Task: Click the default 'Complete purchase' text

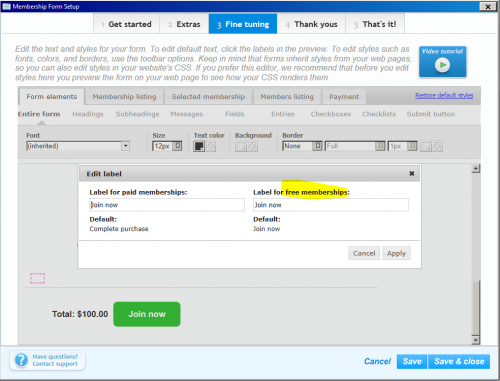Action: click(x=119, y=229)
